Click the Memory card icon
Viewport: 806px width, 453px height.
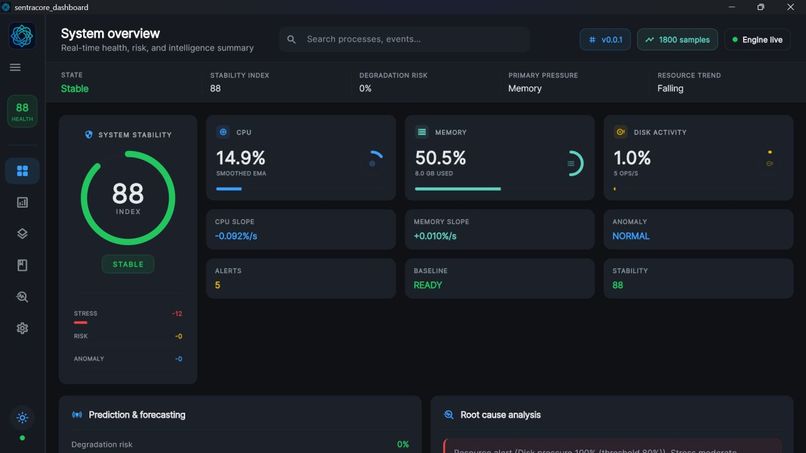click(422, 132)
